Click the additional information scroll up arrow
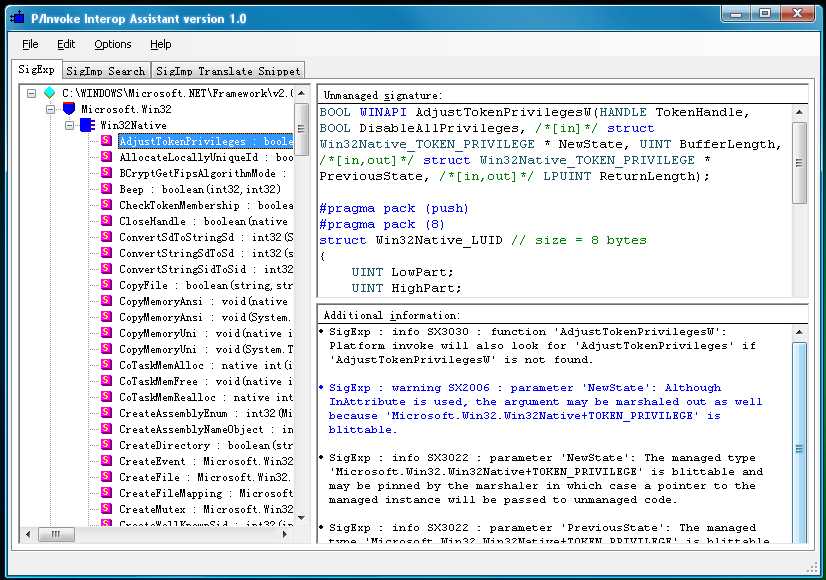826x580 pixels. point(800,332)
